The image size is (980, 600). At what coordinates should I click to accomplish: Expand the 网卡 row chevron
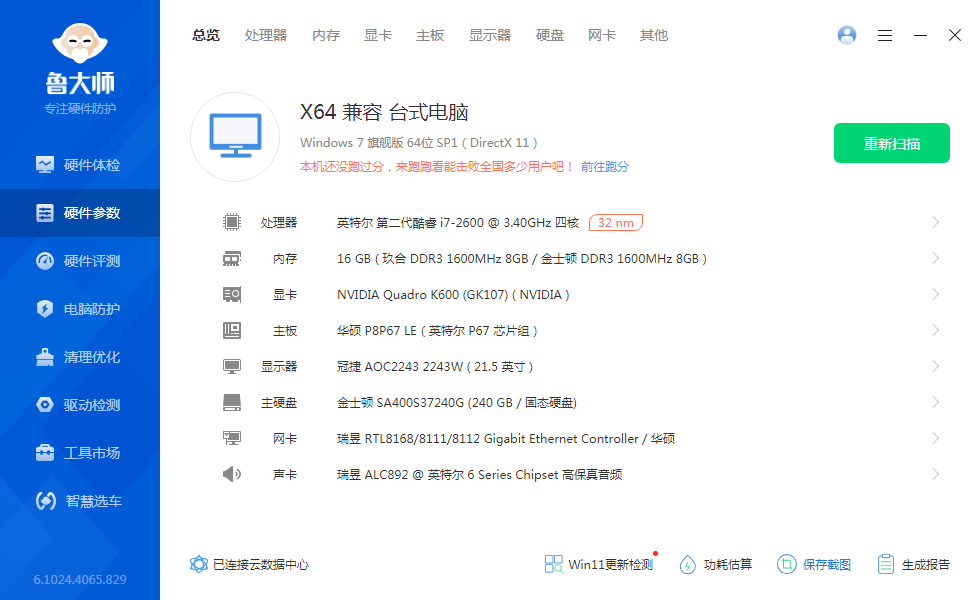tap(936, 438)
